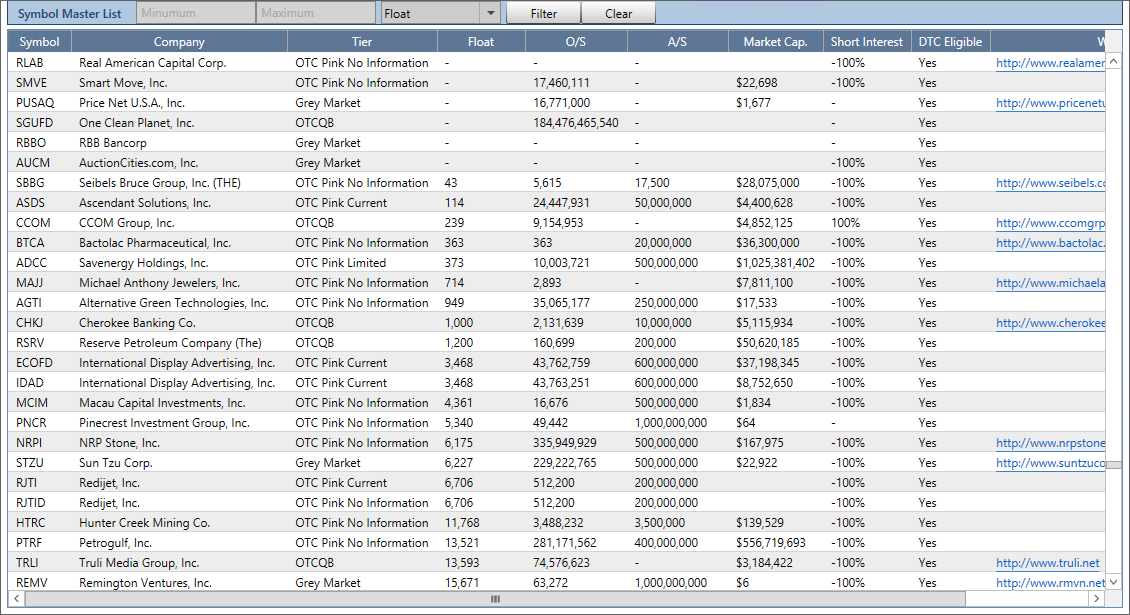Click the vertical scrollbar down arrow

coord(1113,582)
